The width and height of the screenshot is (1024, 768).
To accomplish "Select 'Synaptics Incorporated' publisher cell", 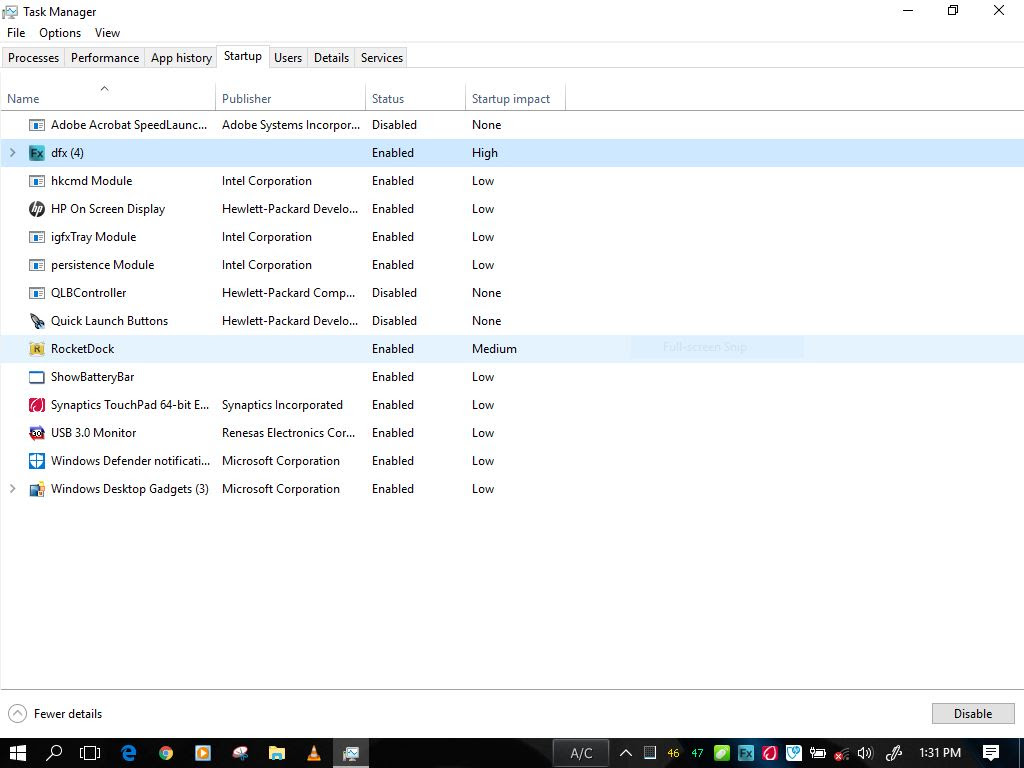I will (282, 405).
